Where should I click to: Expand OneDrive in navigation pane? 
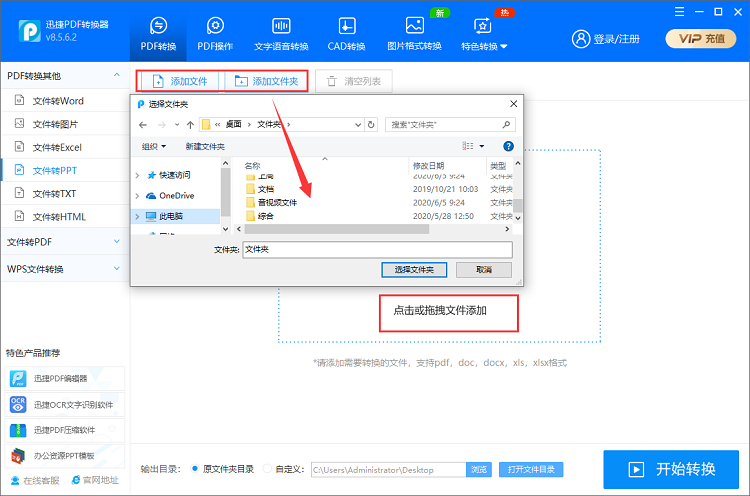click(137, 196)
